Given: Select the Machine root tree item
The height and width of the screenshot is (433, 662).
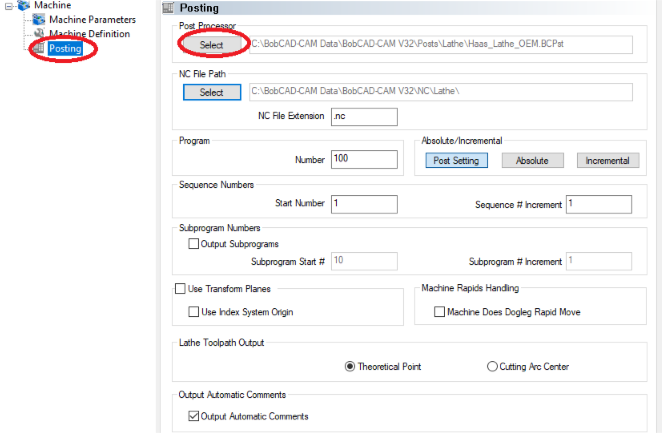Looking at the screenshot, I should point(52,5).
